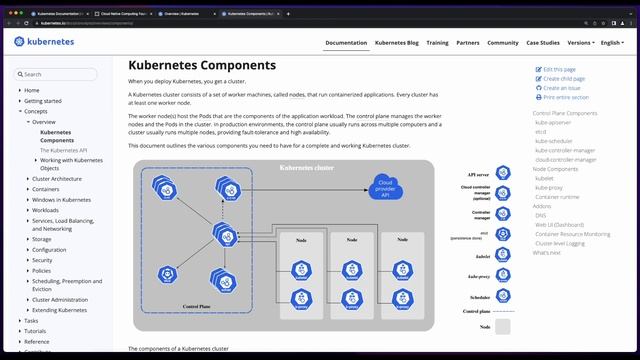Expand the Storage sidebar section
Viewport: 640px width, 360px height.
(28, 239)
